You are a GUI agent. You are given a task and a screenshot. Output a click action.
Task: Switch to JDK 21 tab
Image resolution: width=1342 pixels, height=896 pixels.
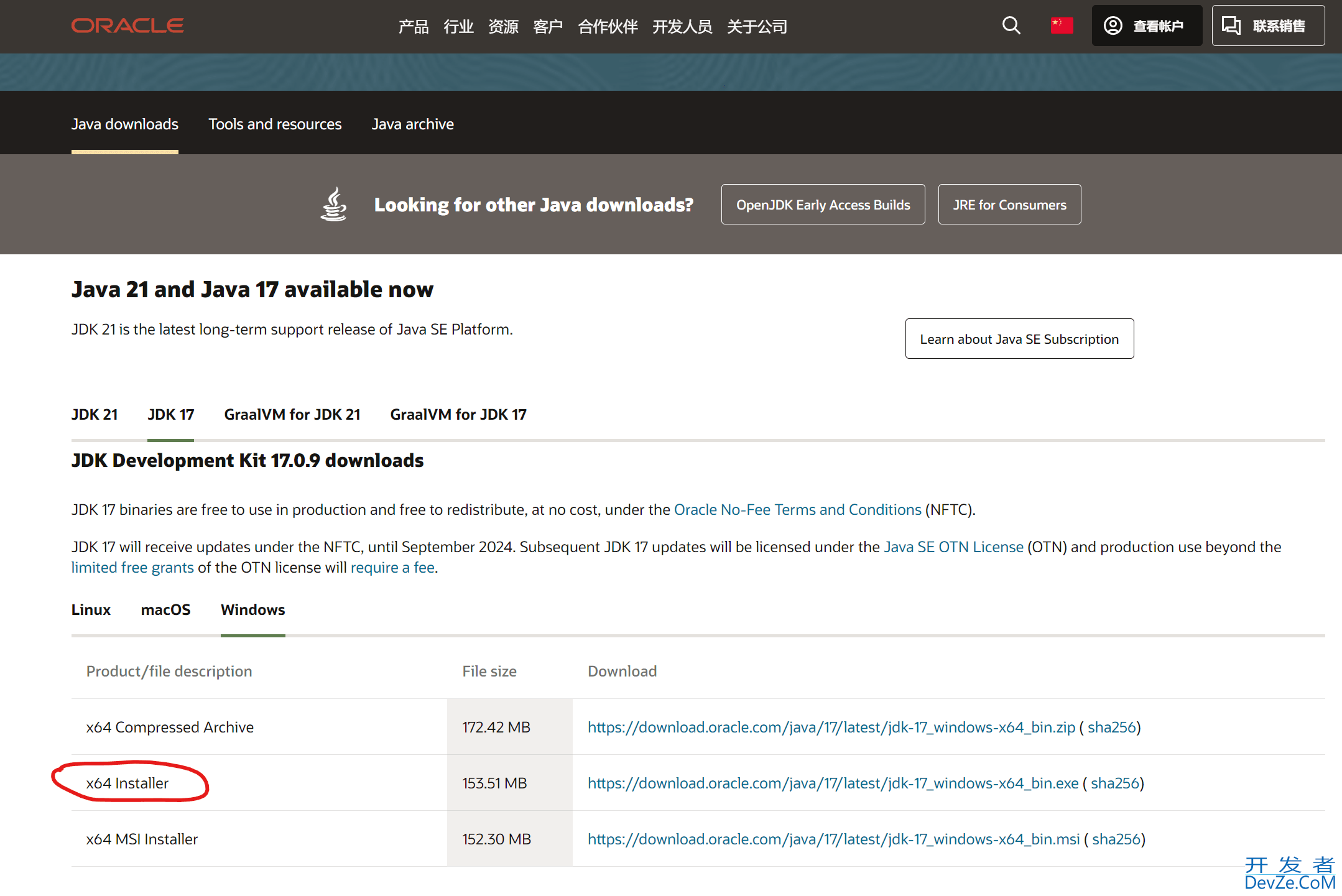[x=94, y=413]
